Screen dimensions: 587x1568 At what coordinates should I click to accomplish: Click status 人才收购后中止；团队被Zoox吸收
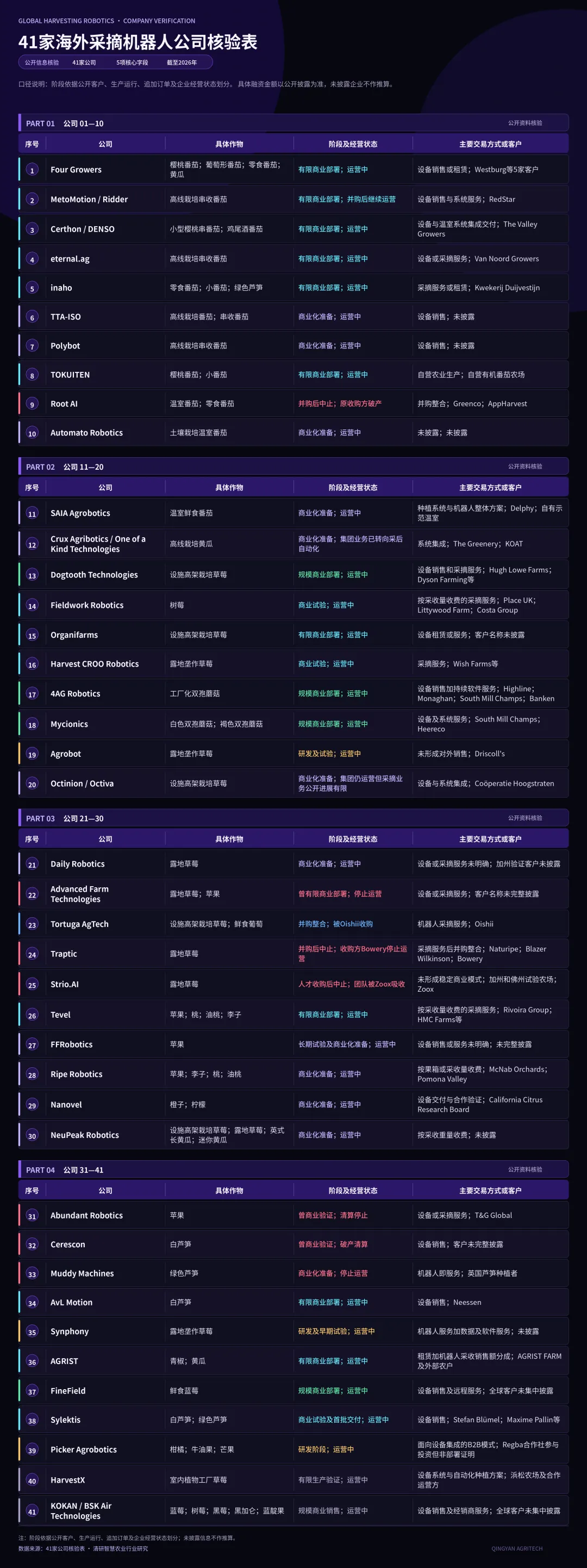pyautogui.click(x=351, y=984)
